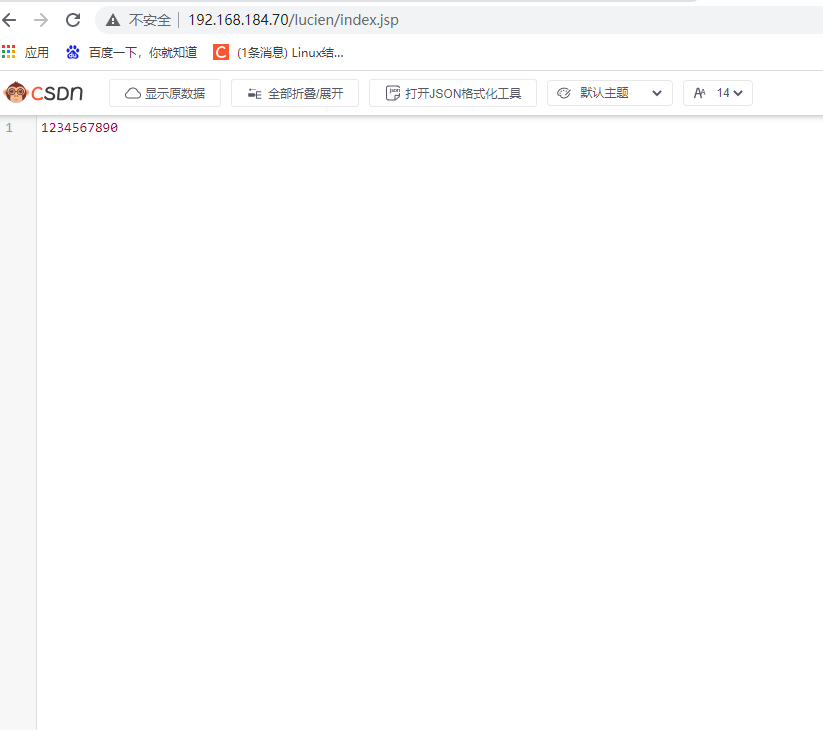
Task: Open the 百度一下,你就知道 bookmark
Action: (x=132, y=52)
